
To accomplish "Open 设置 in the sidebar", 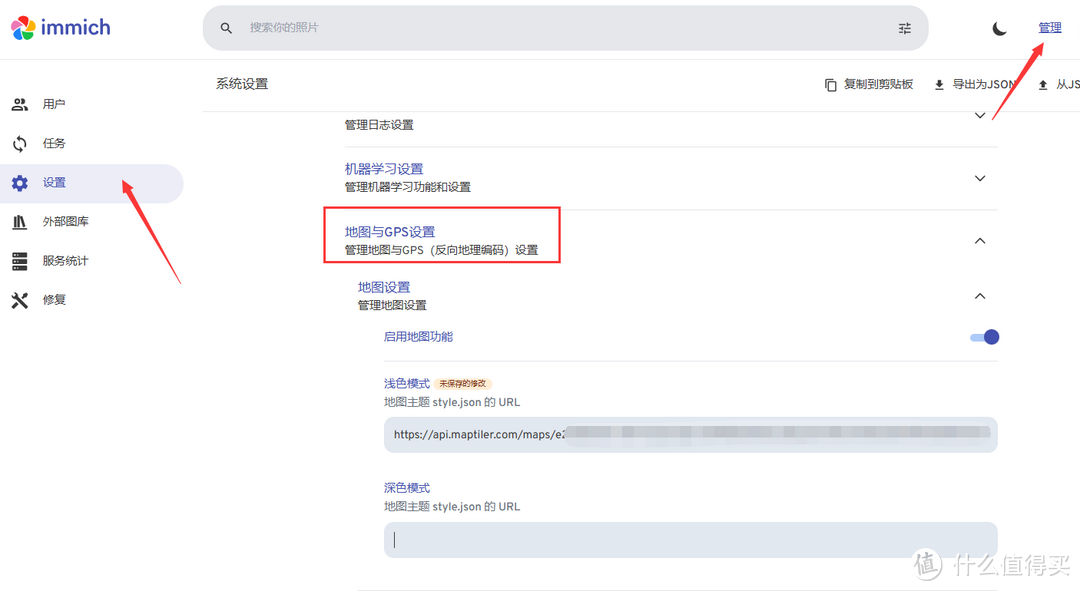I will point(54,183).
